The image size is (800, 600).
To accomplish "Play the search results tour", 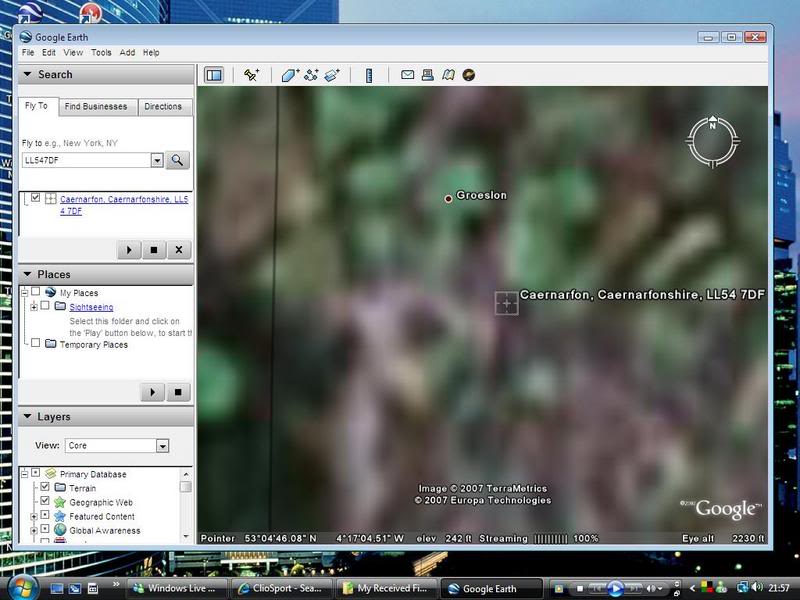I will tap(129, 250).
